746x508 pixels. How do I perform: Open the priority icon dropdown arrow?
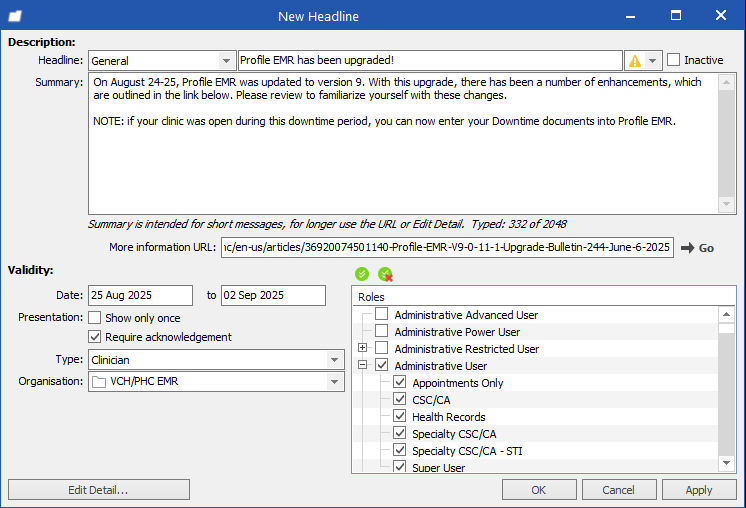point(653,61)
